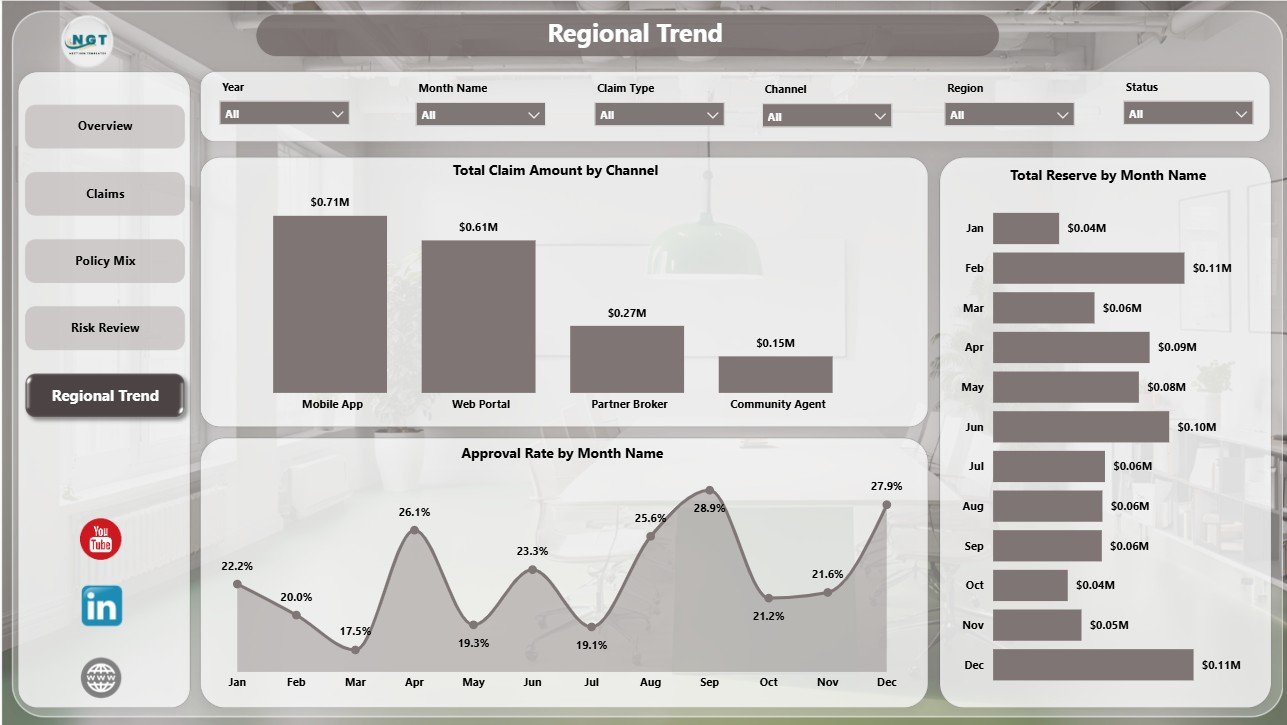Click the Jun reserve bar
This screenshot has height=725, width=1287.
tap(1081, 427)
